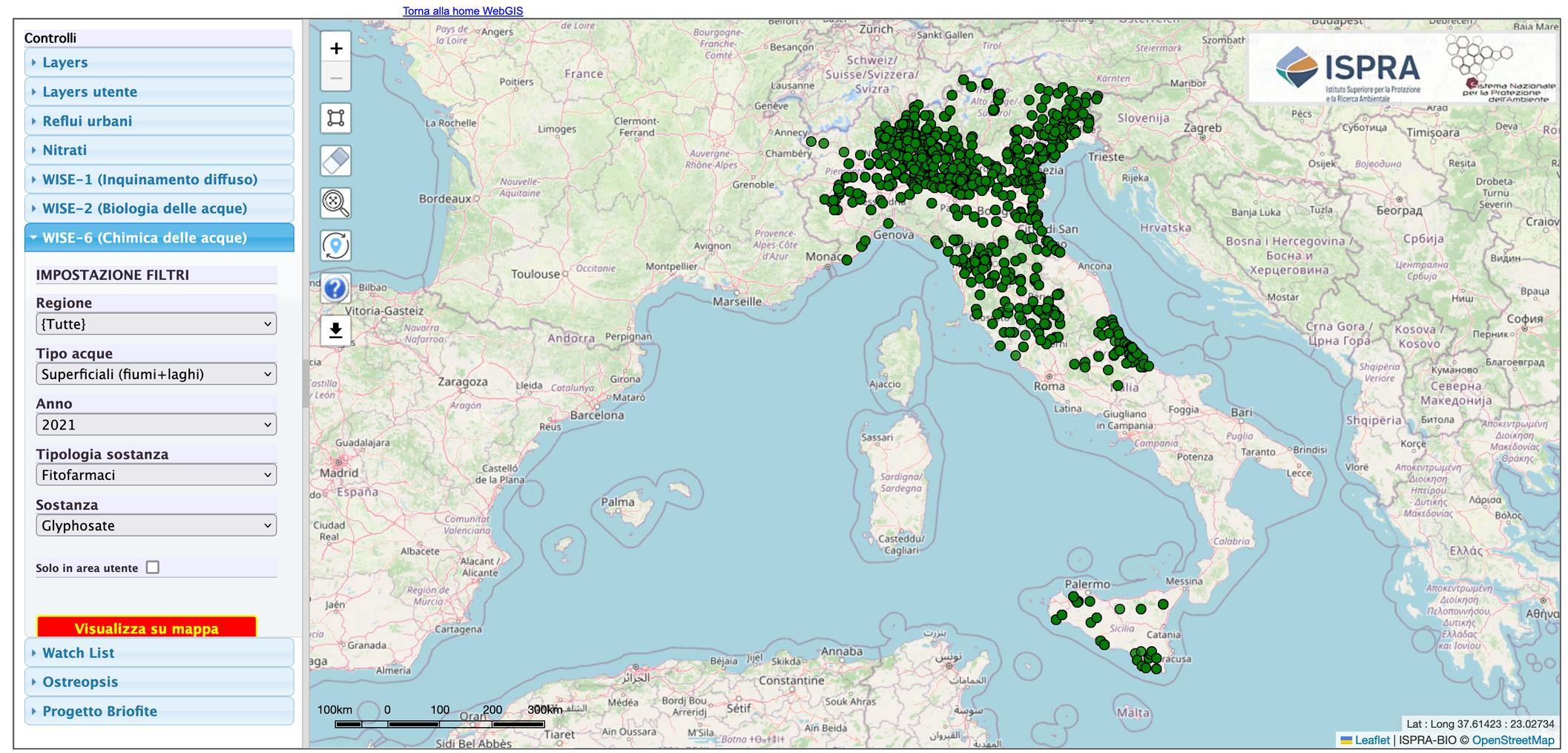Viewport: 1568px width, 753px height.
Task: Click the Controlli panel heading
Action: coord(50,38)
